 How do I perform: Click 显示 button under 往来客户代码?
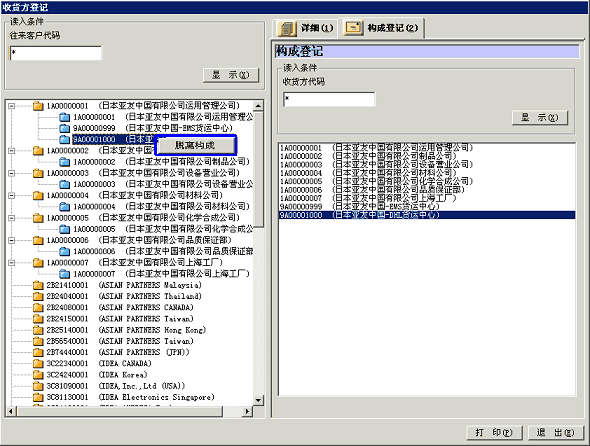coord(231,75)
